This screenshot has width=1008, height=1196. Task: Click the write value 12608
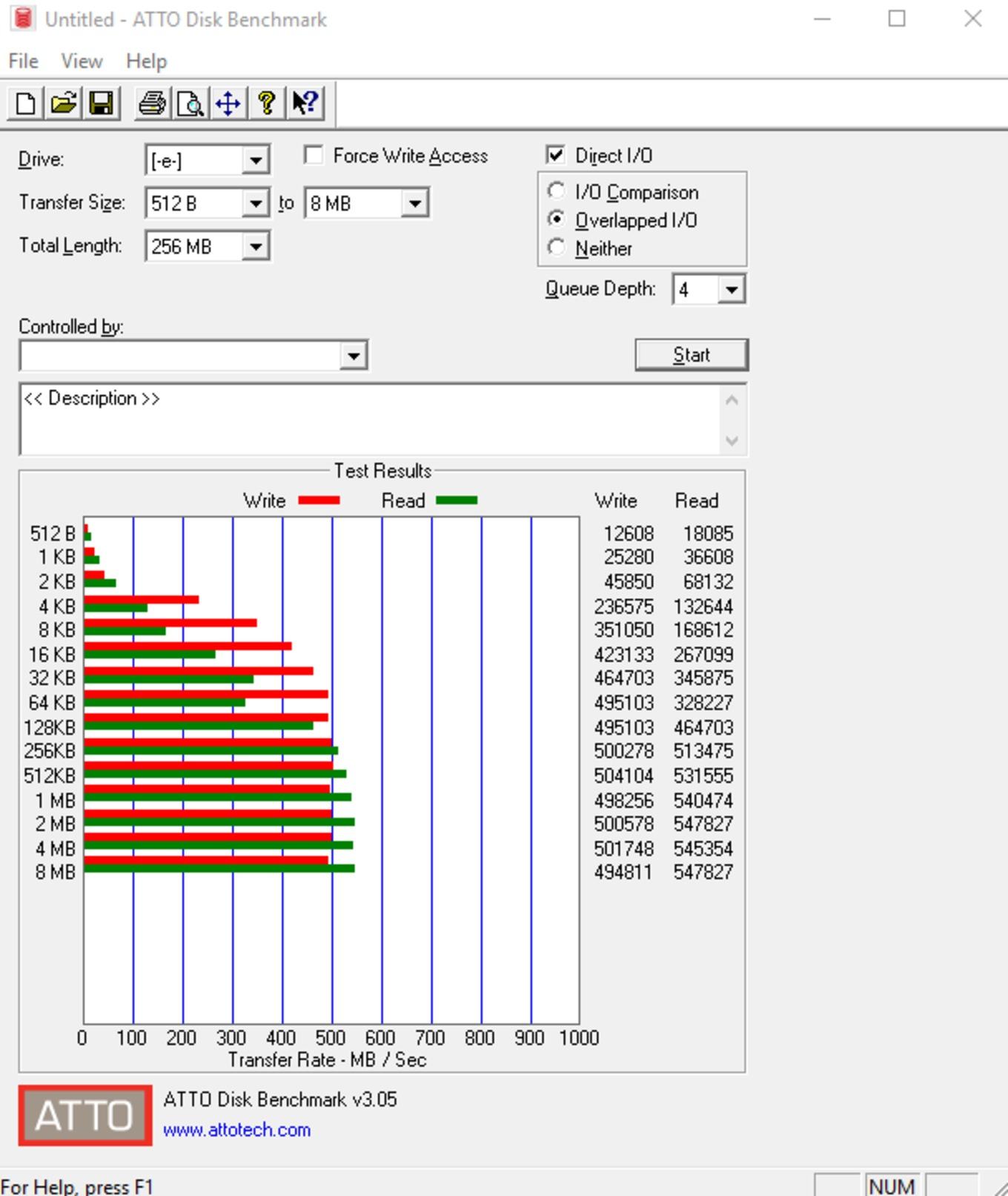pyautogui.click(x=629, y=534)
